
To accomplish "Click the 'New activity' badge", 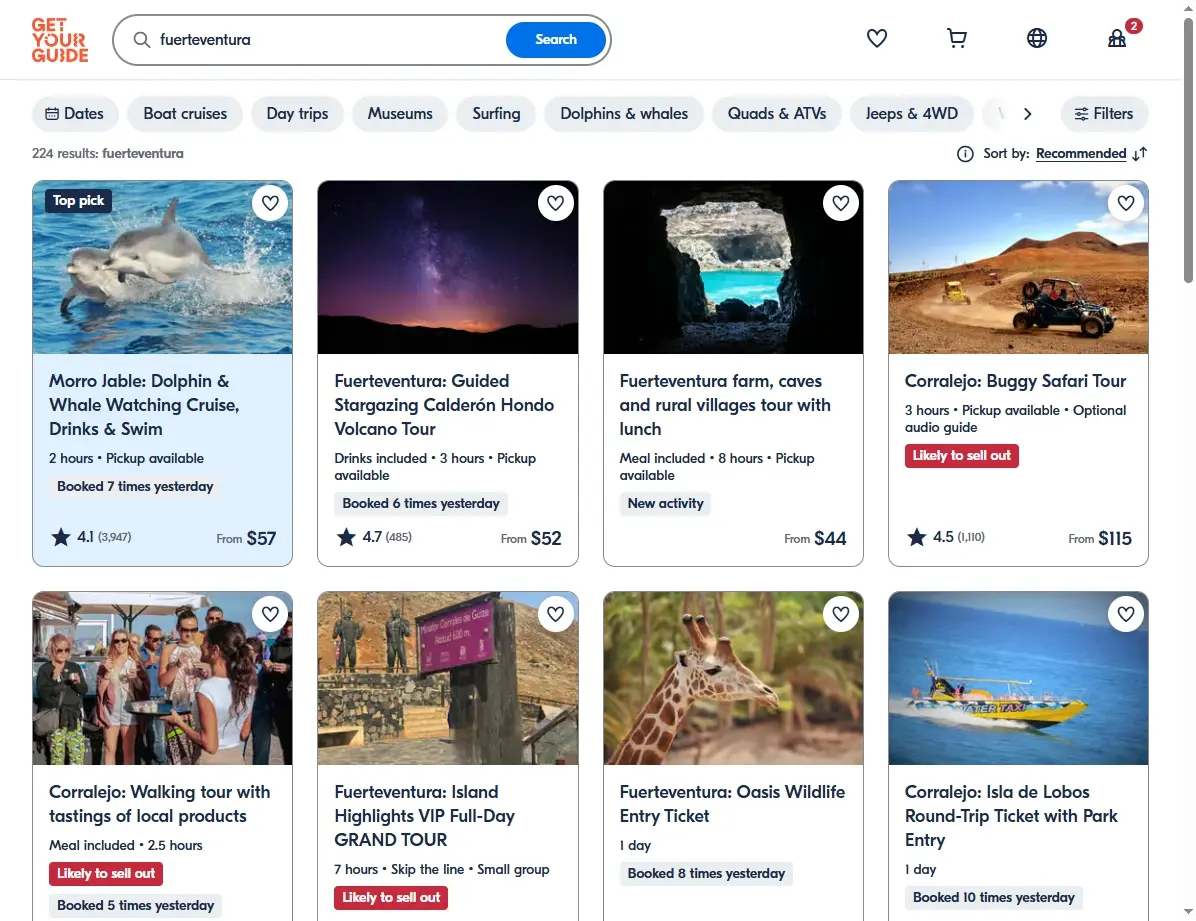I will 665,504.
